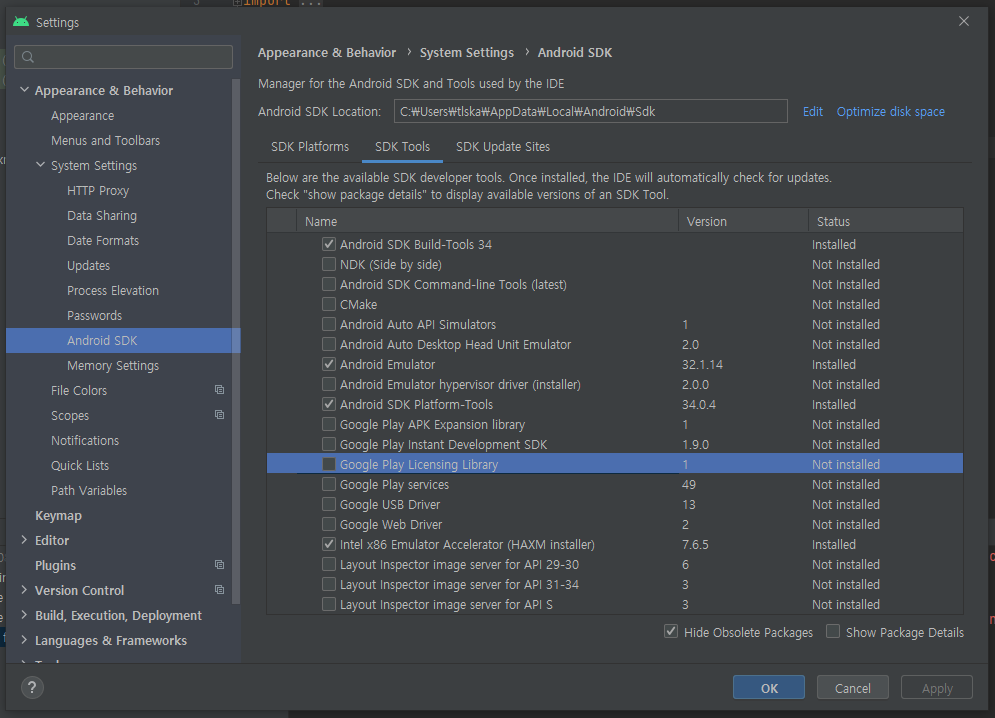The width and height of the screenshot is (995, 718).
Task: Expand the Version Control section
Action: [x=24, y=590]
